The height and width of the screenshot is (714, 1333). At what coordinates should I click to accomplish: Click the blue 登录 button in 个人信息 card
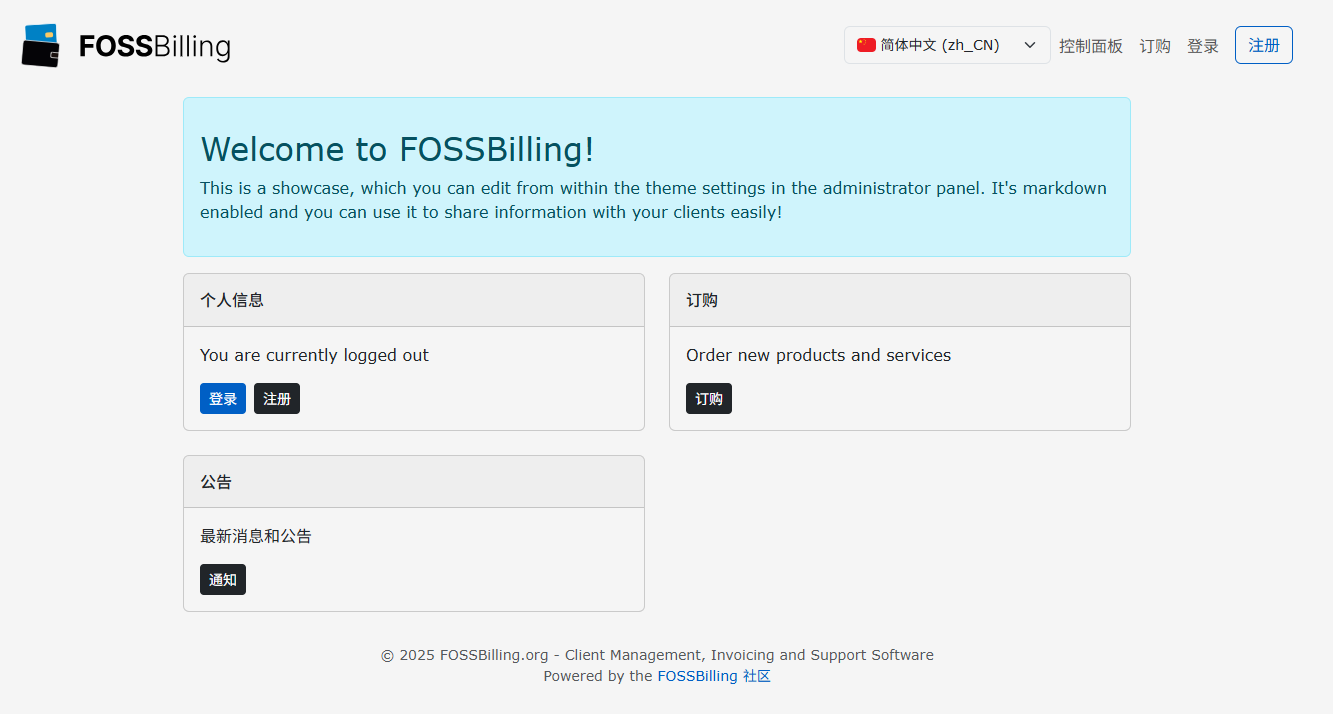click(x=223, y=399)
